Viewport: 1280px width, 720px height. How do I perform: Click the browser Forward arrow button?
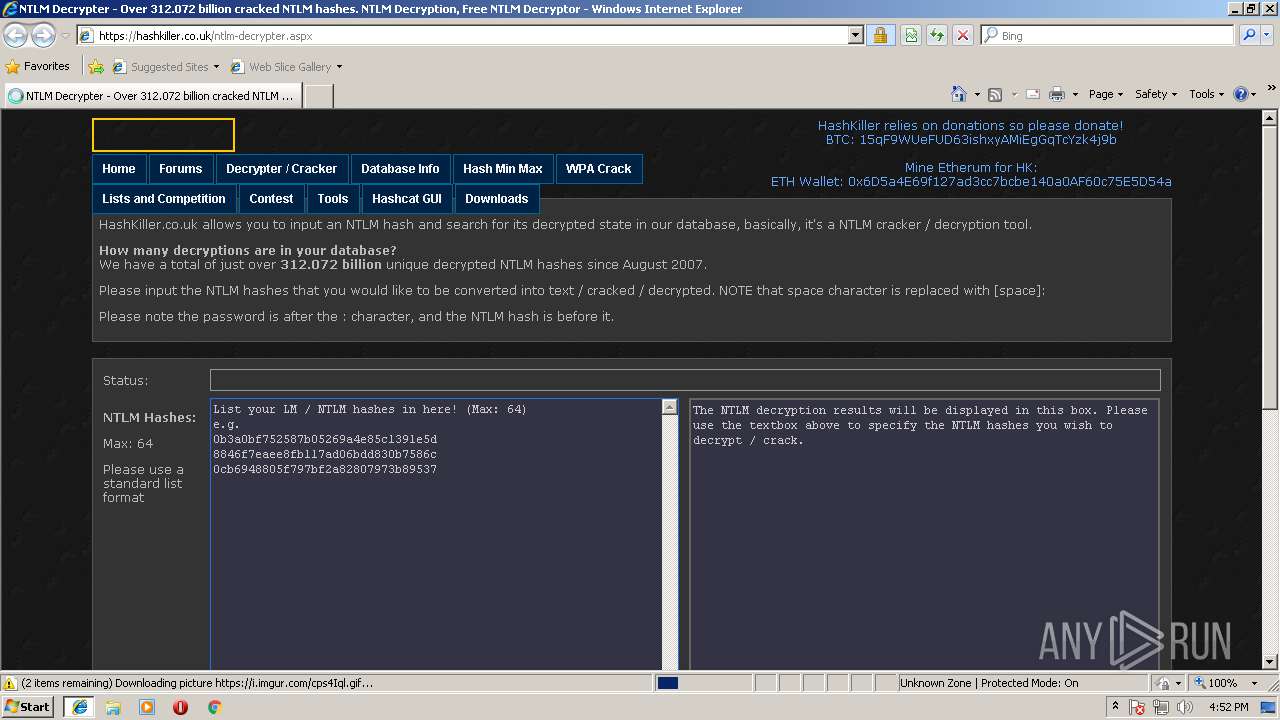pos(43,35)
